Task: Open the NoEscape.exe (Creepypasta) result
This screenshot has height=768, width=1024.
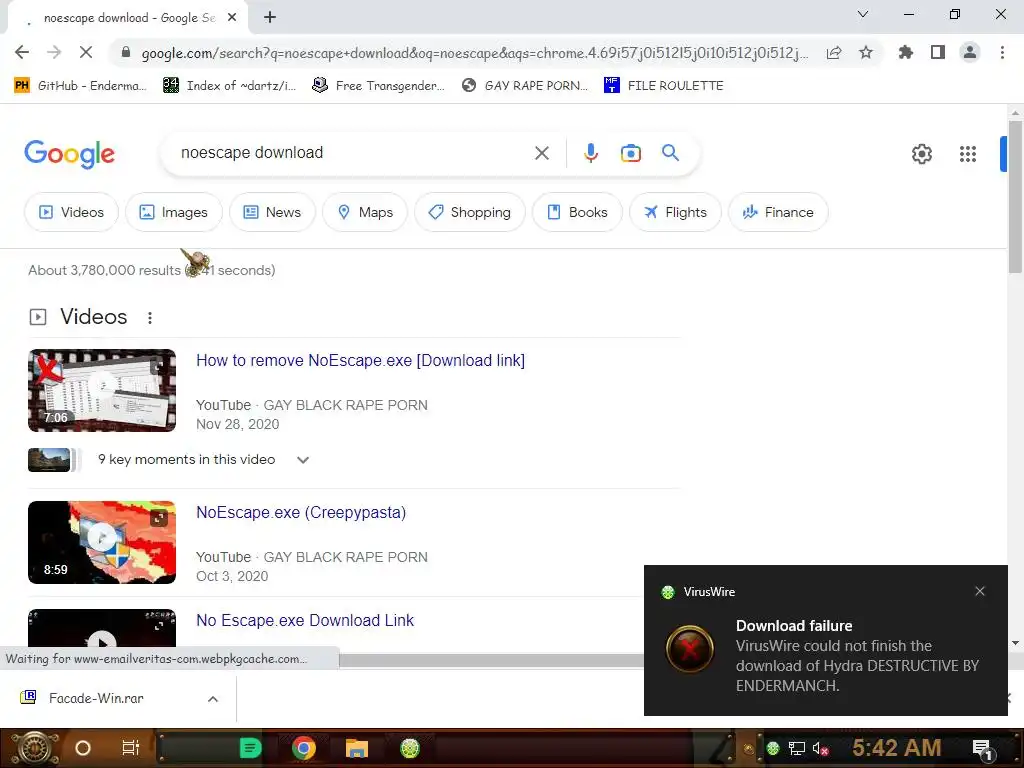Action: point(301,513)
